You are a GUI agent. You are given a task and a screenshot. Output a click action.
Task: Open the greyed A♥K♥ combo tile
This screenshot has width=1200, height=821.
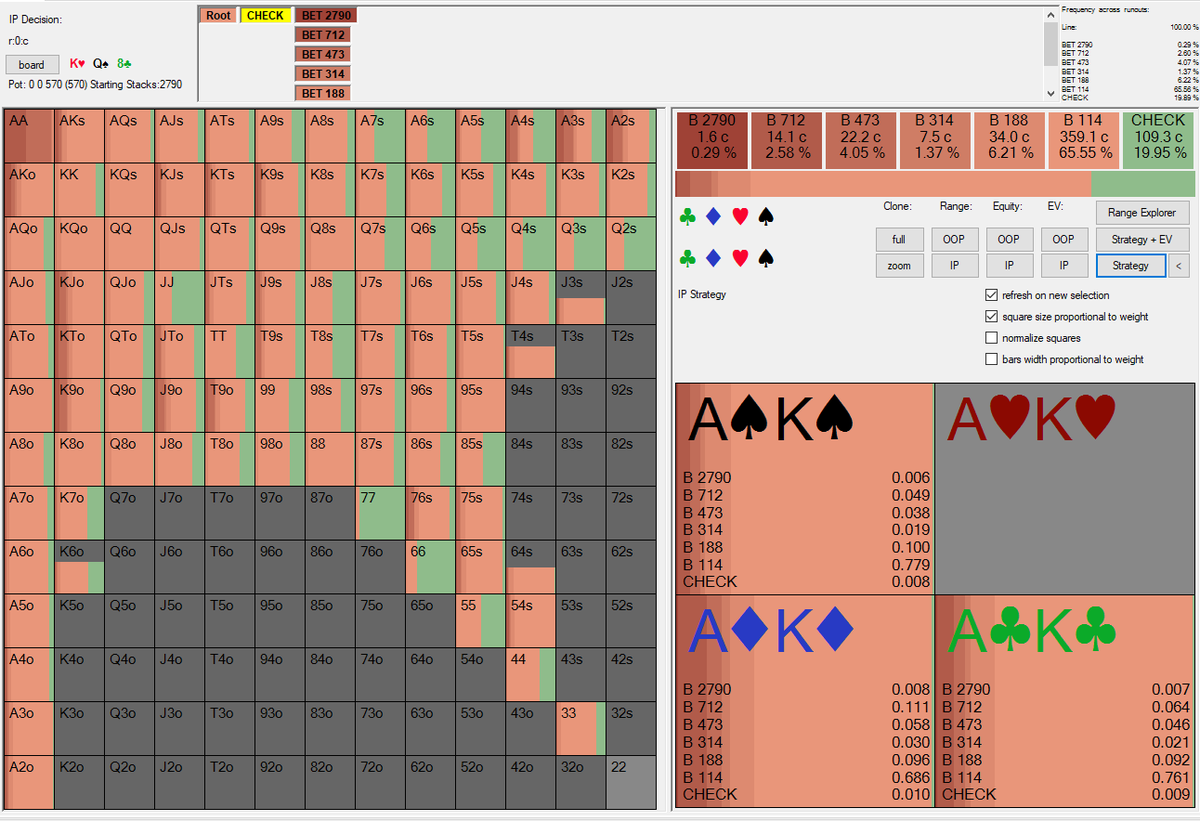[x=1065, y=489]
